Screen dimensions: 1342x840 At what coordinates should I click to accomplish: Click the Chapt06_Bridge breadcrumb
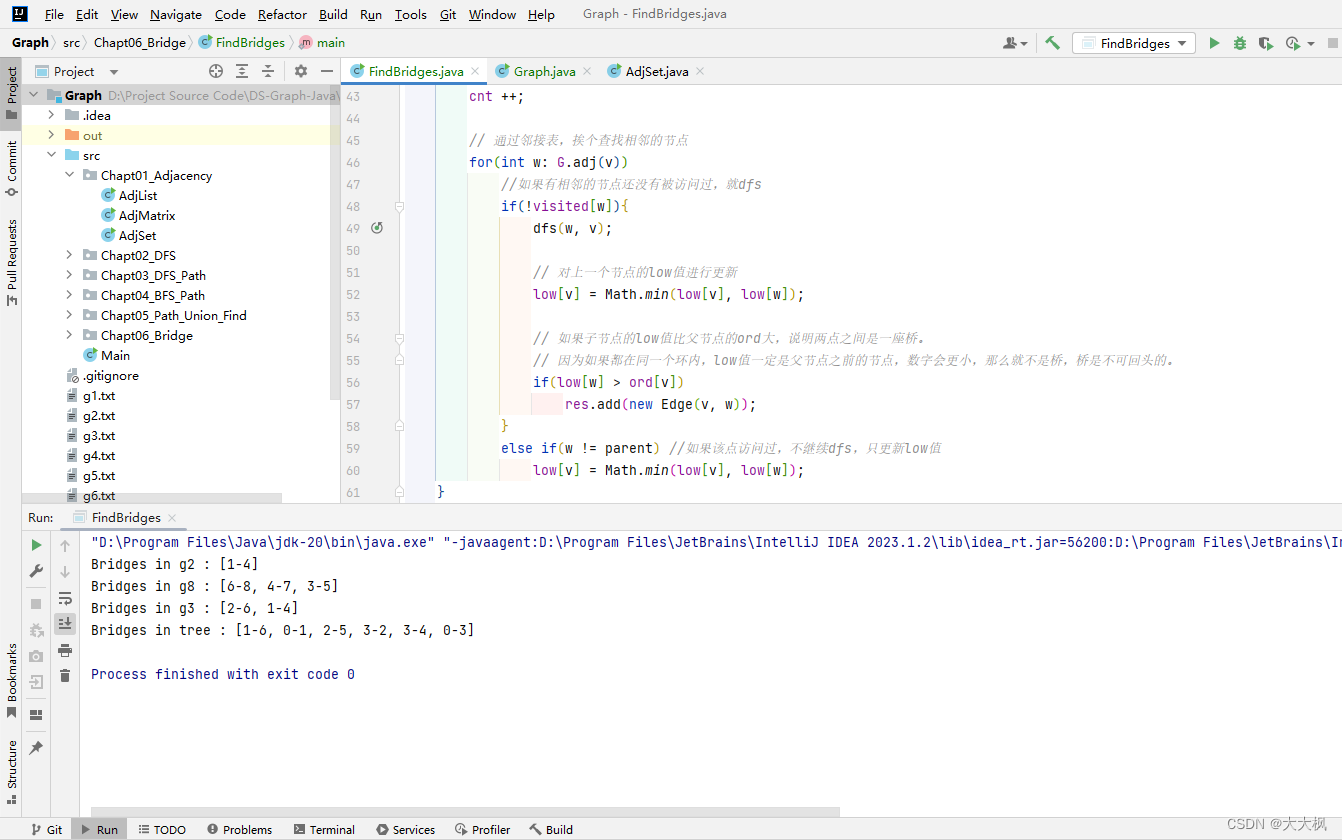click(x=140, y=42)
